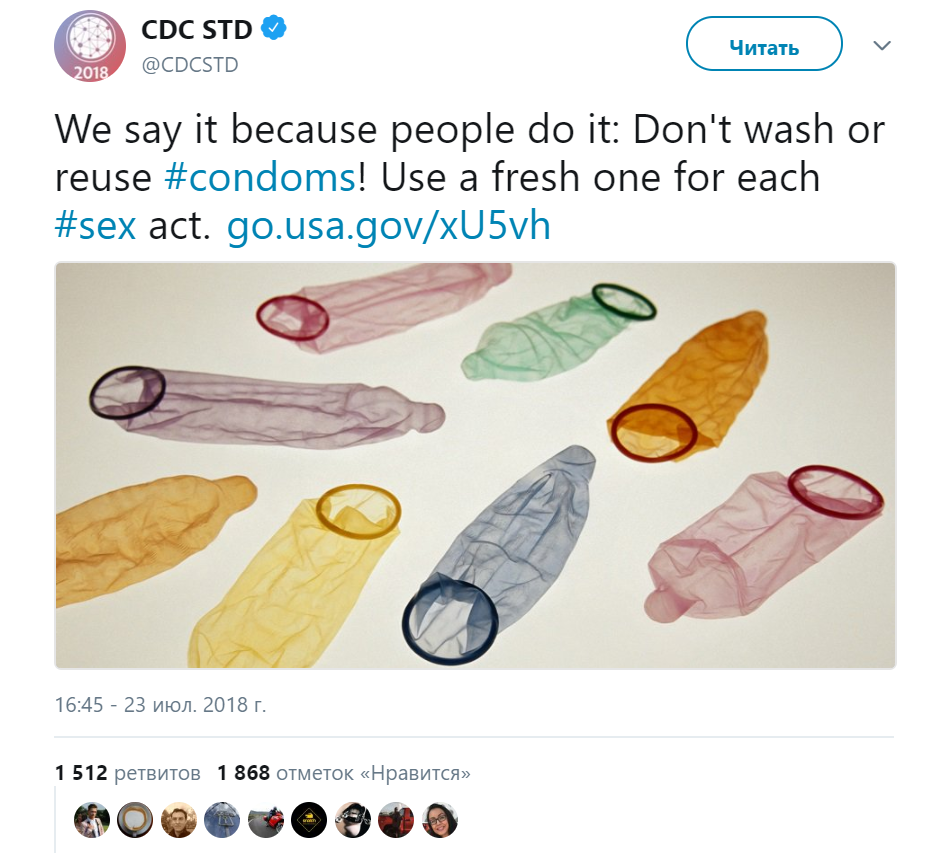Open the red motorcycle avatar profile
The image size is (951, 853).
coord(266,820)
